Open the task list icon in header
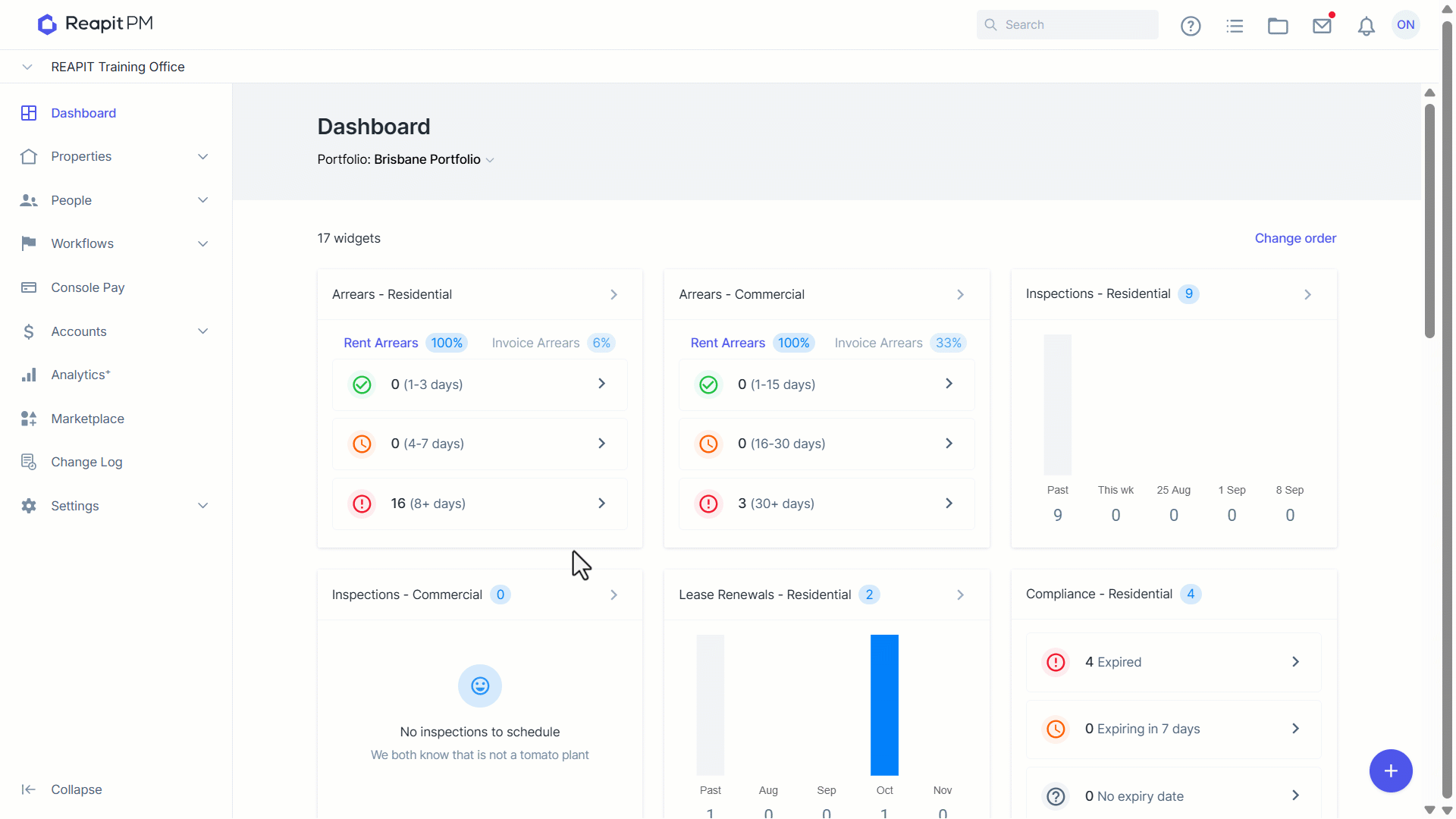Image resolution: width=1456 pixels, height=819 pixels. click(x=1235, y=26)
